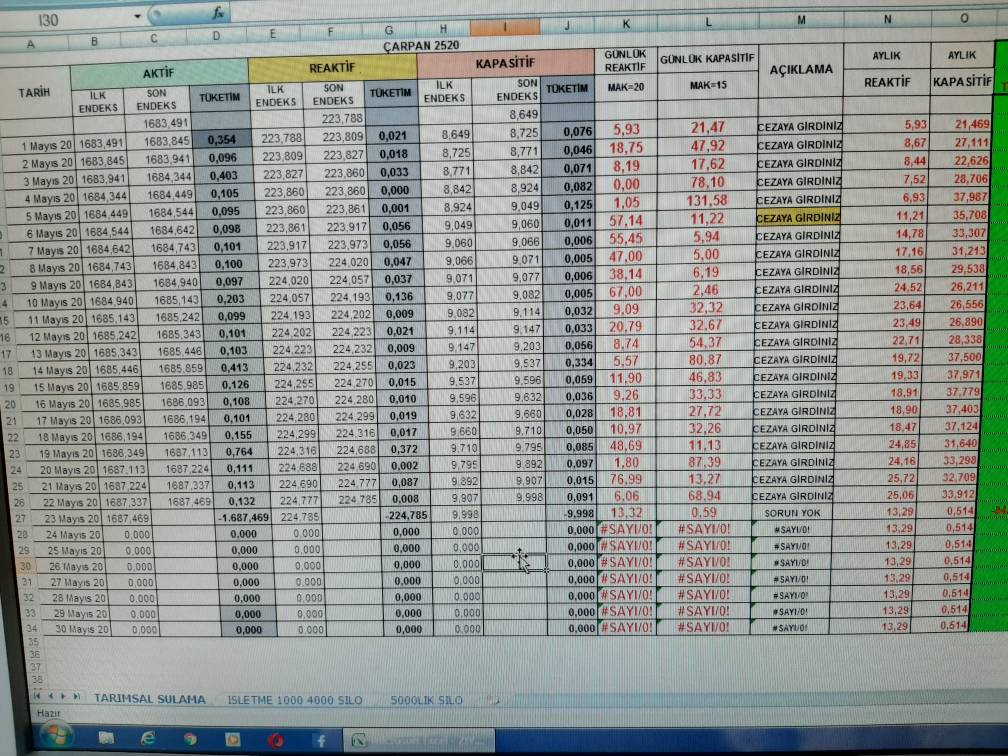Click the fx insert function button
This screenshot has width=1008, height=756.
[x=218, y=13]
